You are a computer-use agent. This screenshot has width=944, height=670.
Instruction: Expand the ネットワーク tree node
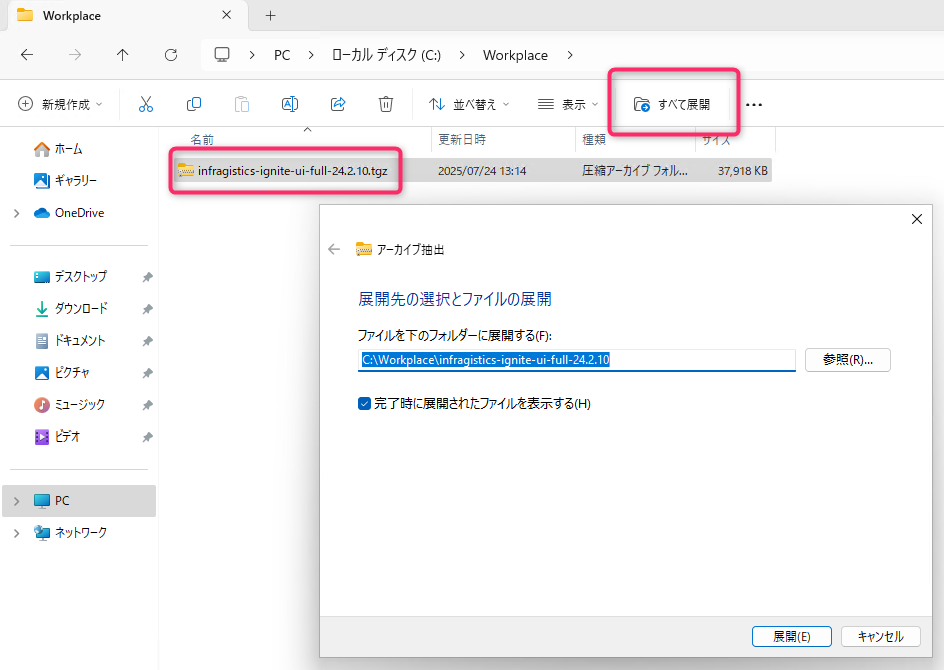[x=17, y=533]
